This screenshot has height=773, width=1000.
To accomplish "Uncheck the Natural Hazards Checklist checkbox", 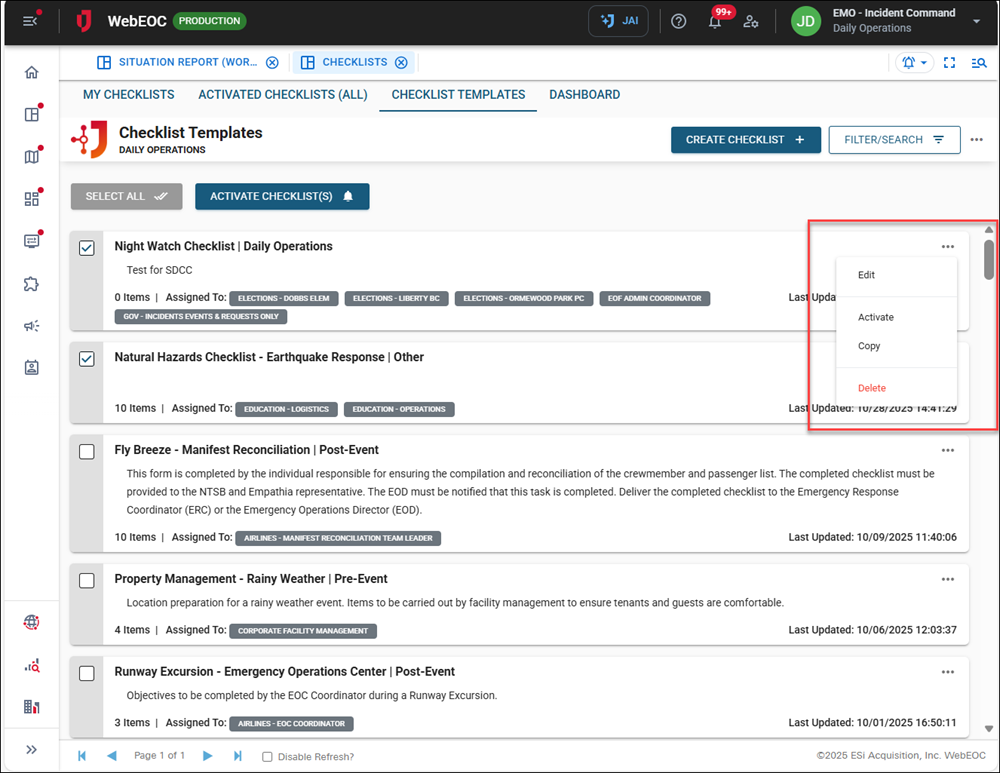I will (86, 358).
